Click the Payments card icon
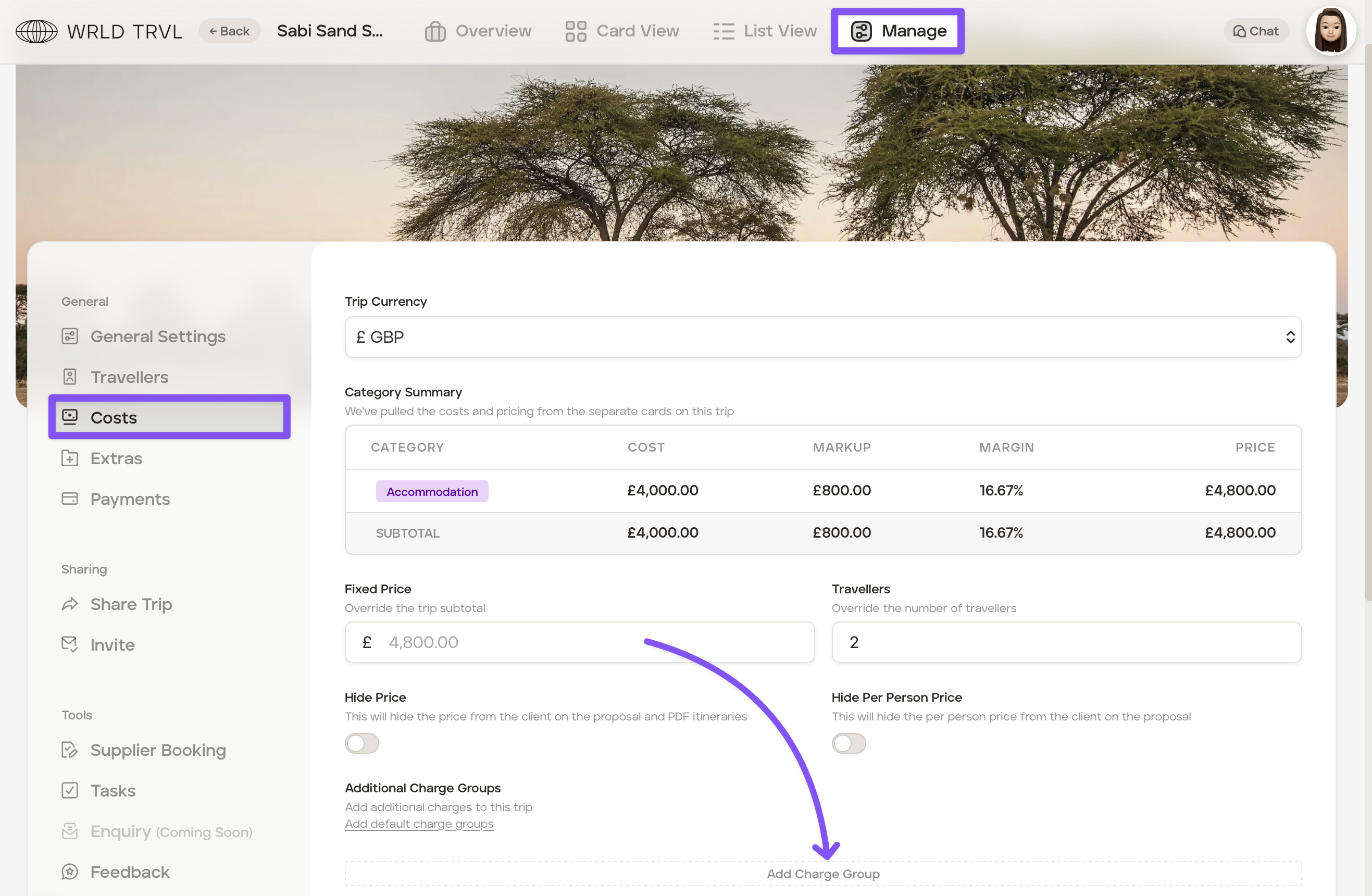1372x896 pixels. [70, 499]
